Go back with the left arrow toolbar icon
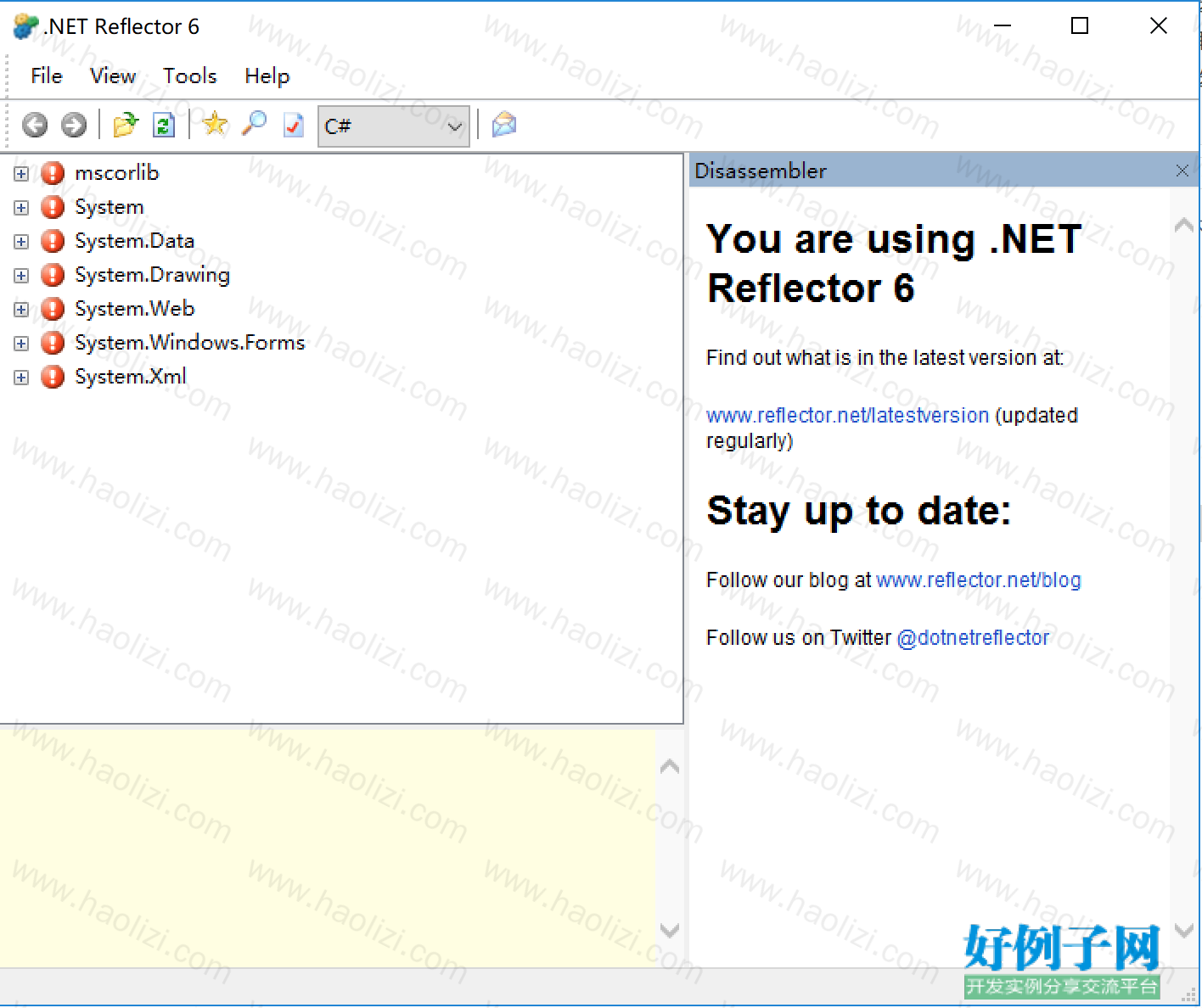The image size is (1202, 1008). pos(35,126)
